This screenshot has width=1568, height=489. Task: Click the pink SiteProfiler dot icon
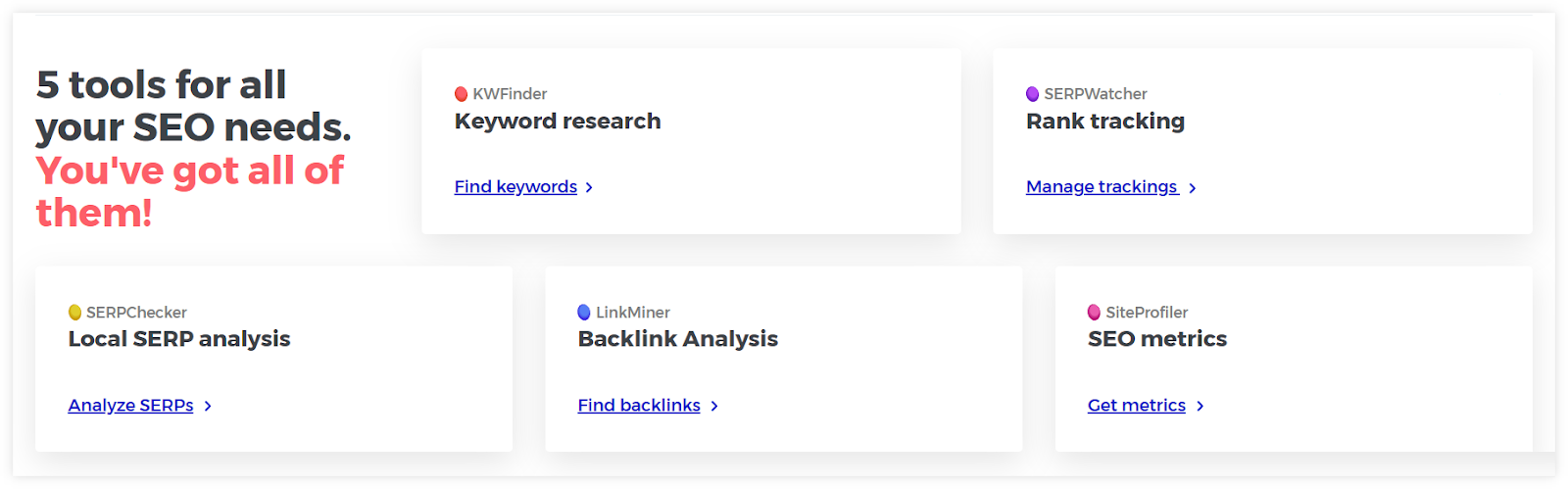coord(1095,313)
